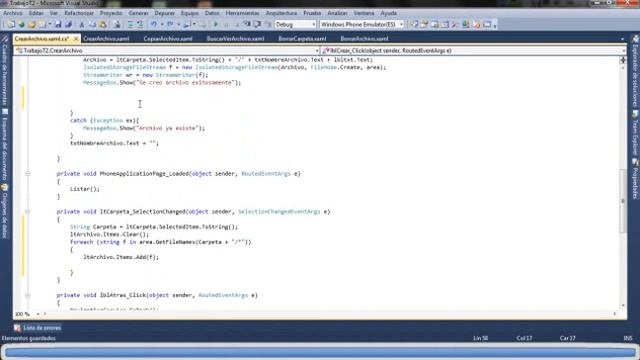Open the Lista de errores panel tab

38,328
